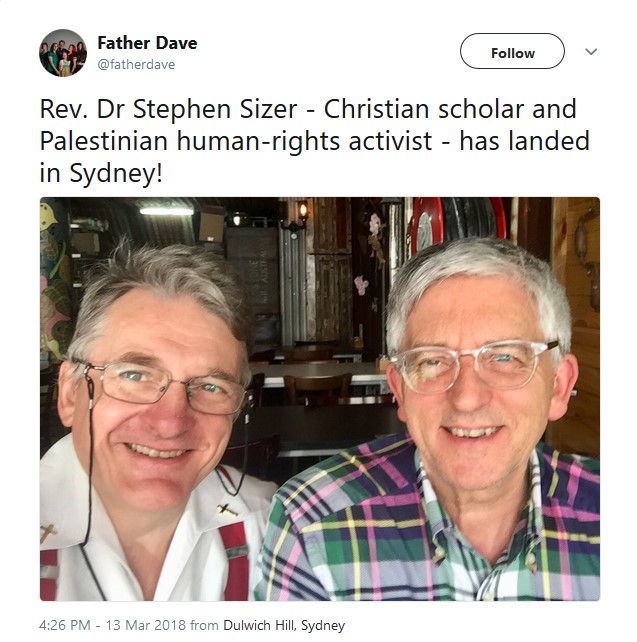Open the Dulwich Hill, Sydney location link

[x=284, y=625]
